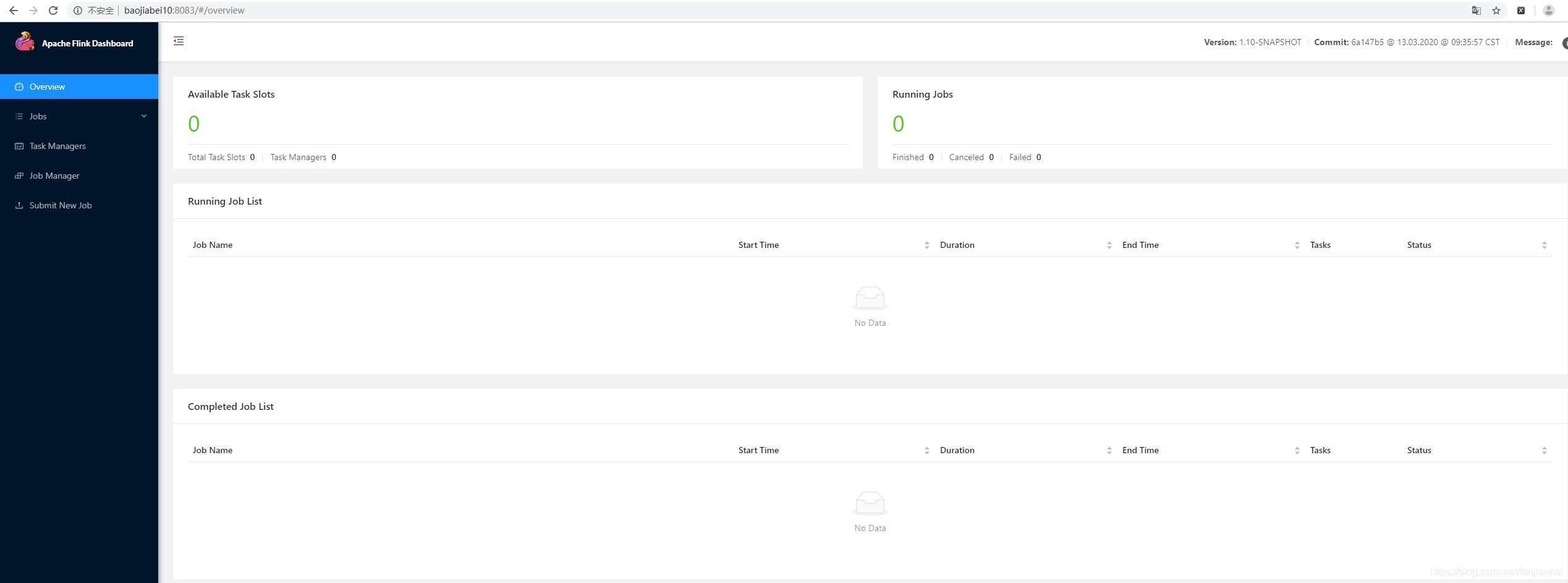The height and width of the screenshot is (583, 1568).
Task: Open Task Managers page
Action: (79, 146)
